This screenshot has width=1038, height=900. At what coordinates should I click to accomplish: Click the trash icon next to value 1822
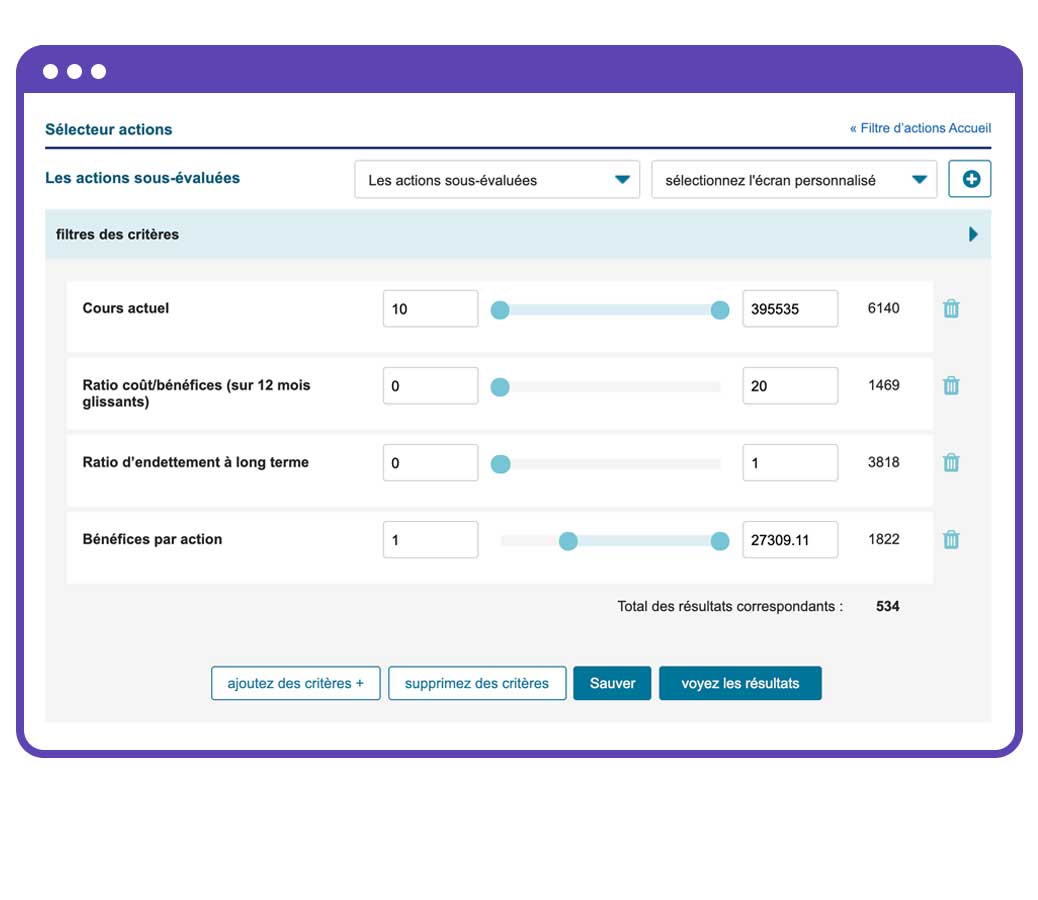point(951,539)
